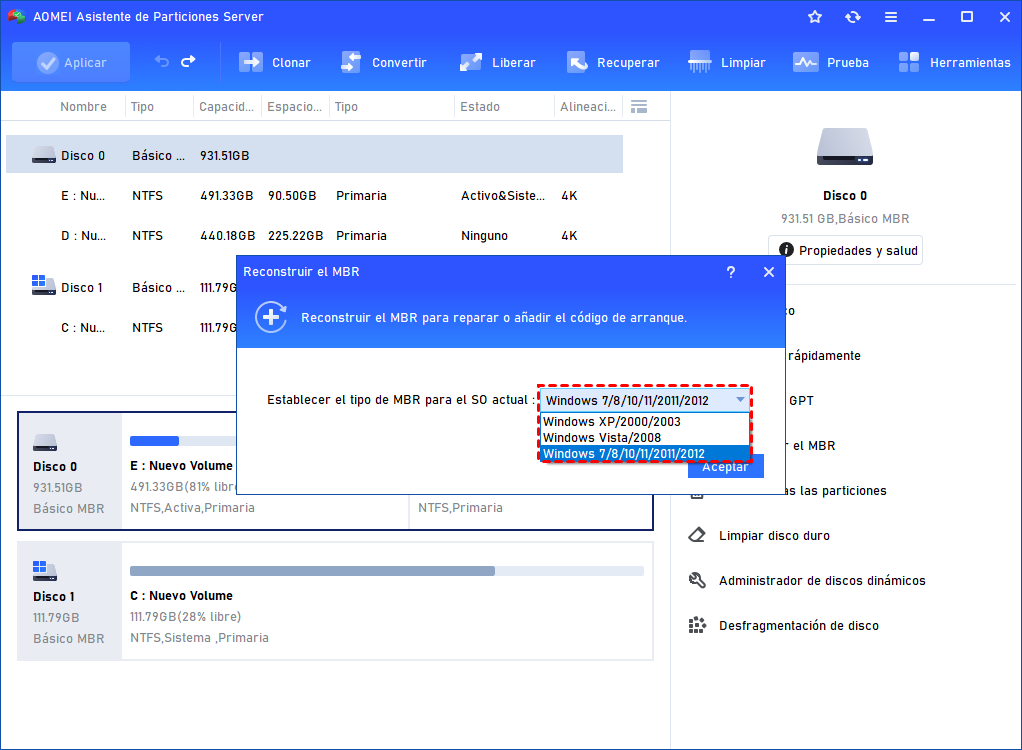Click the eraser icon beside Limpiar disco duro
This screenshot has width=1022, height=750.
click(697, 536)
